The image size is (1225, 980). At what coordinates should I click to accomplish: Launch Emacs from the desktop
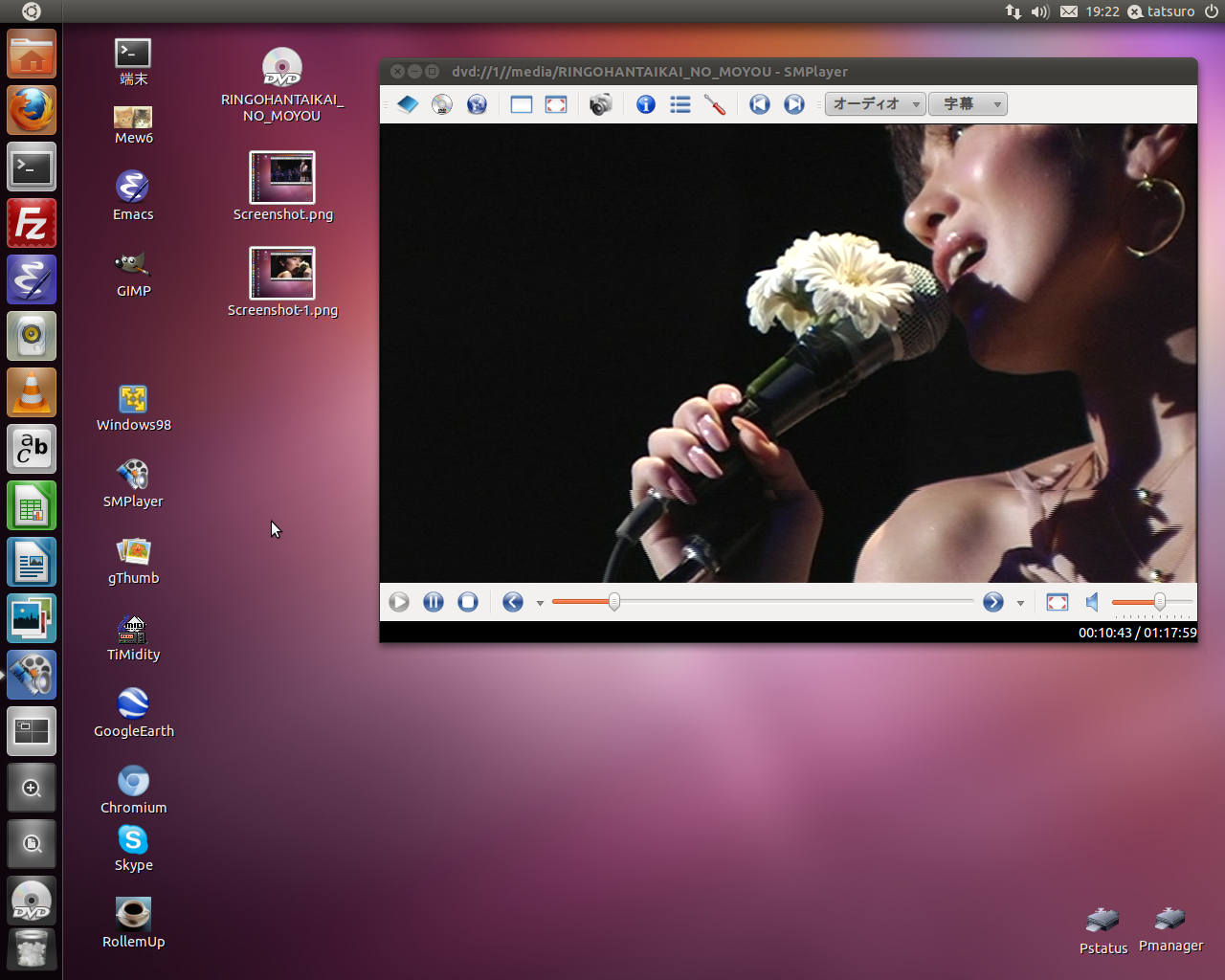pos(133,195)
